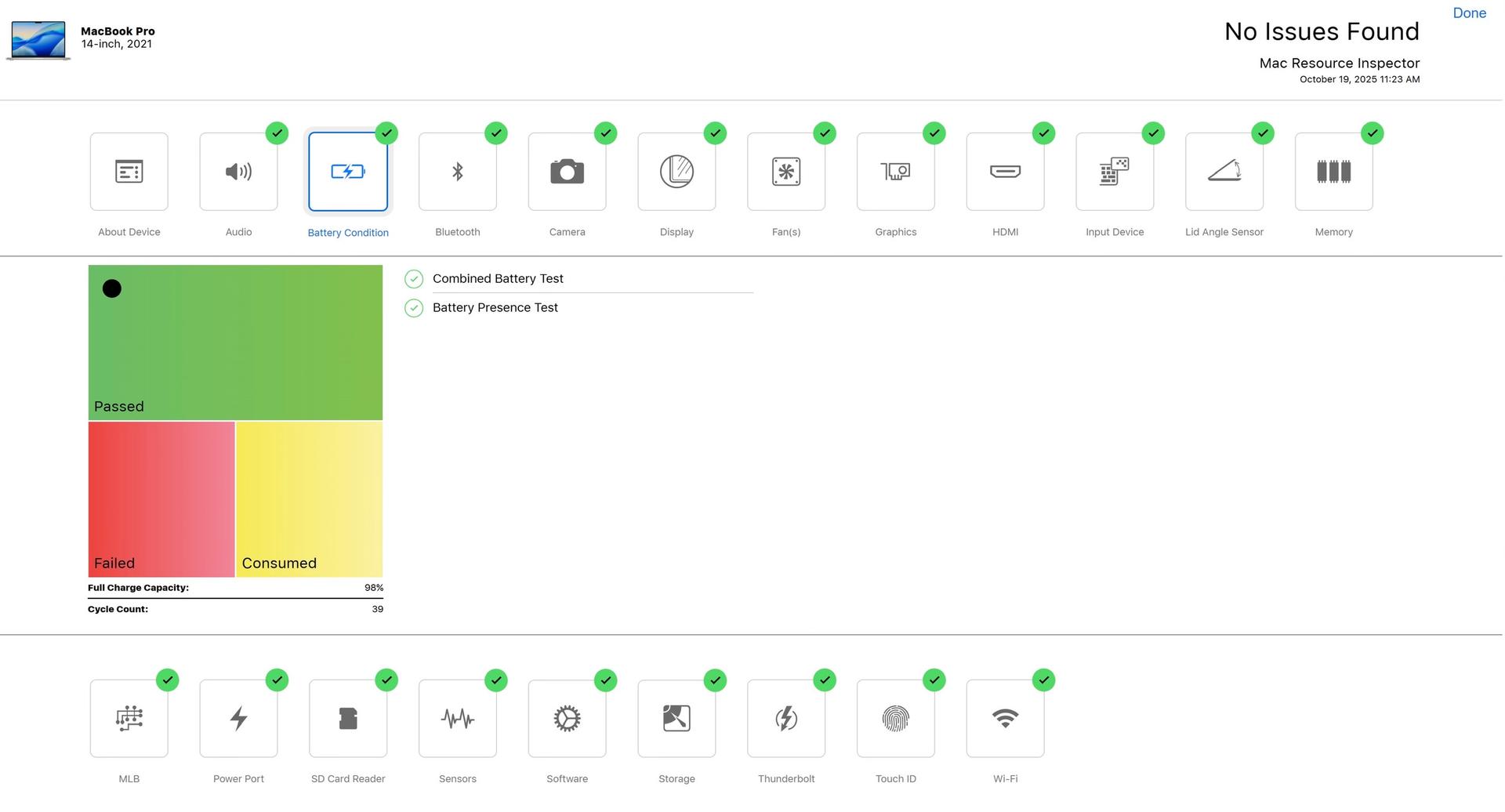
Task: Click the Battery Presence Test checkmark
Action: (414, 308)
